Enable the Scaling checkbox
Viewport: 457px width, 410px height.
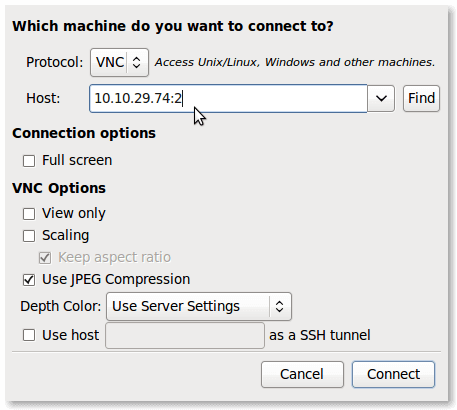29,236
